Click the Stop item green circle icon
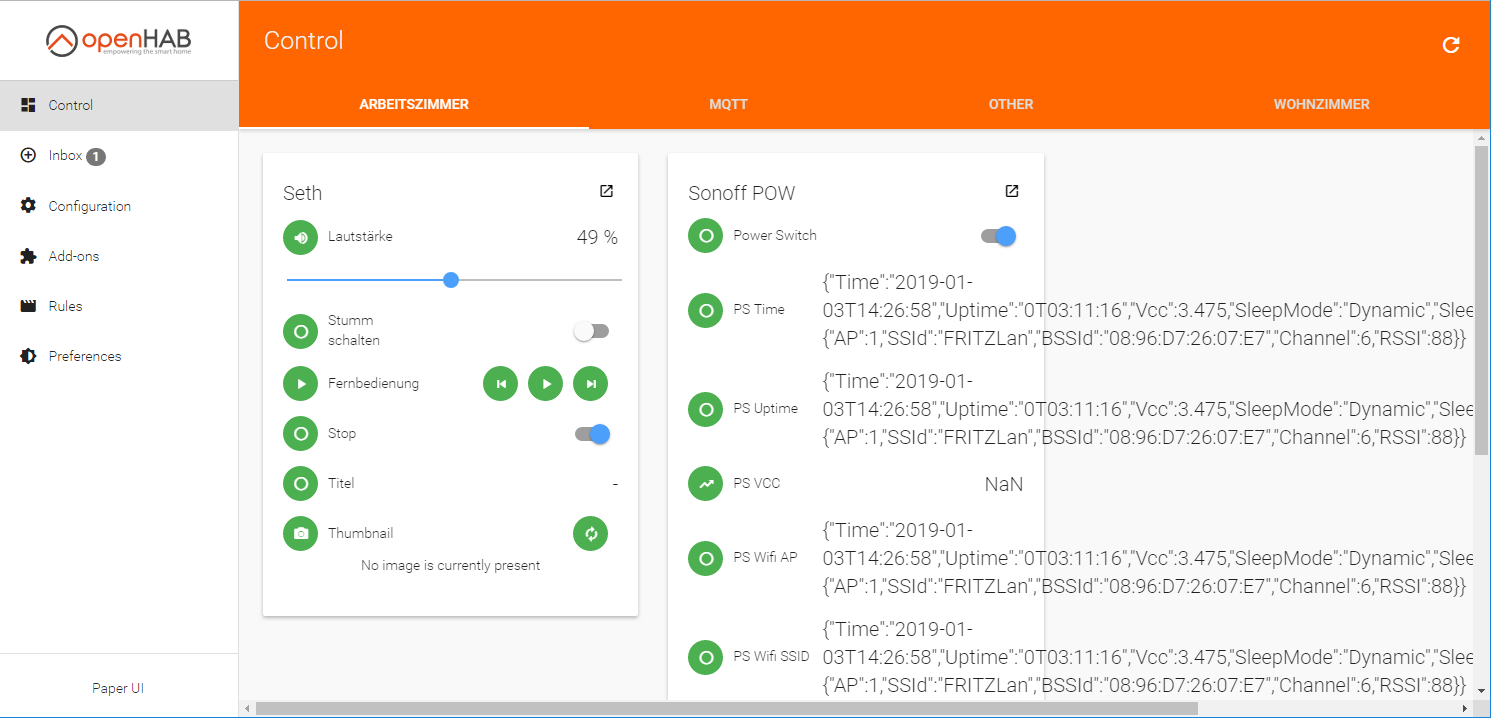This screenshot has height=718, width=1491. tap(300, 434)
